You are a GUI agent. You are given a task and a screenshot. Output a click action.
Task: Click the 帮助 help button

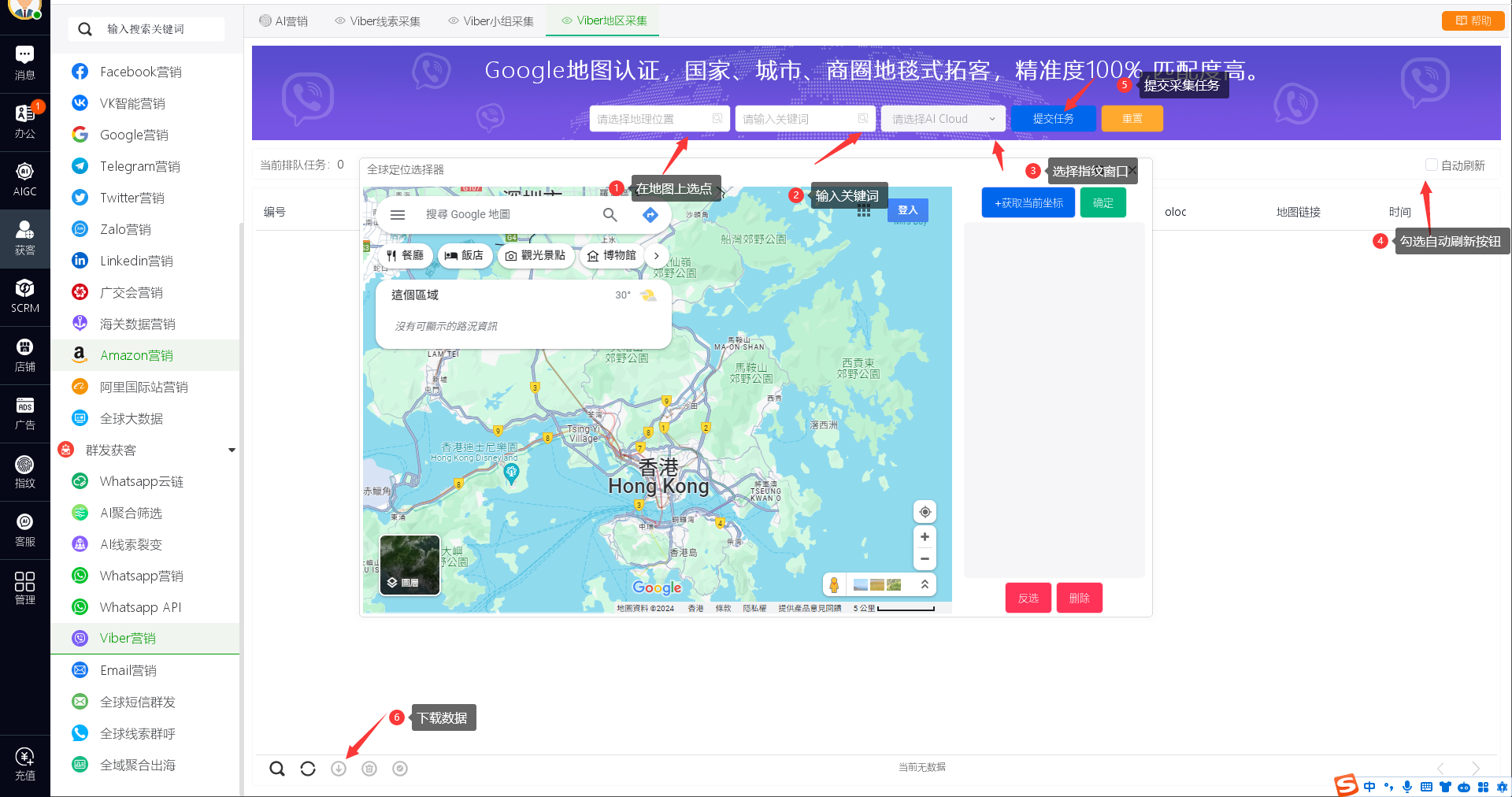(1473, 20)
